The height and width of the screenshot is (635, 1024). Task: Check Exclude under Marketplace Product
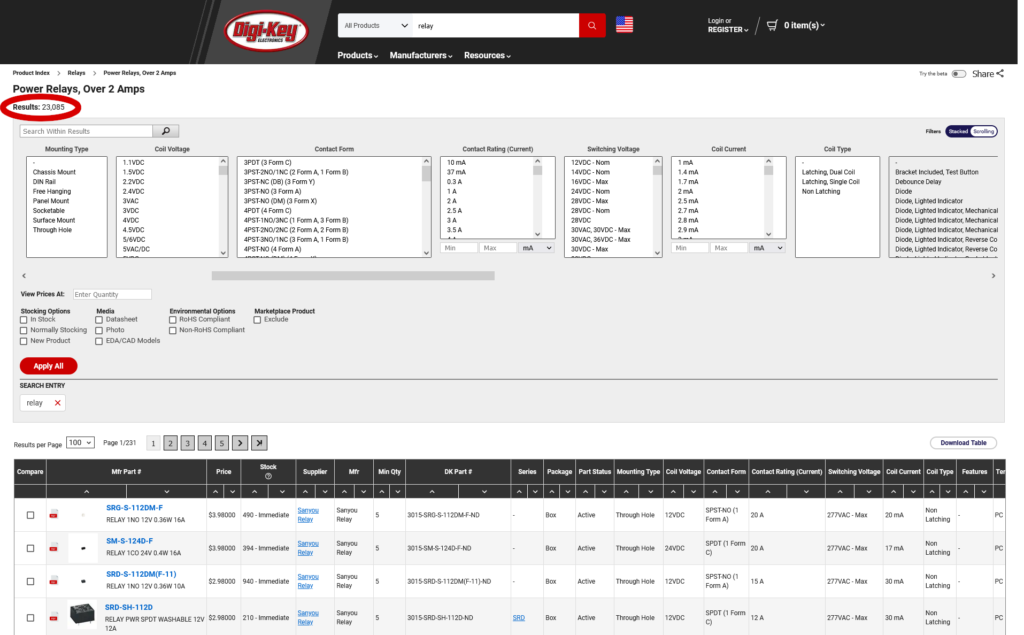click(x=257, y=320)
